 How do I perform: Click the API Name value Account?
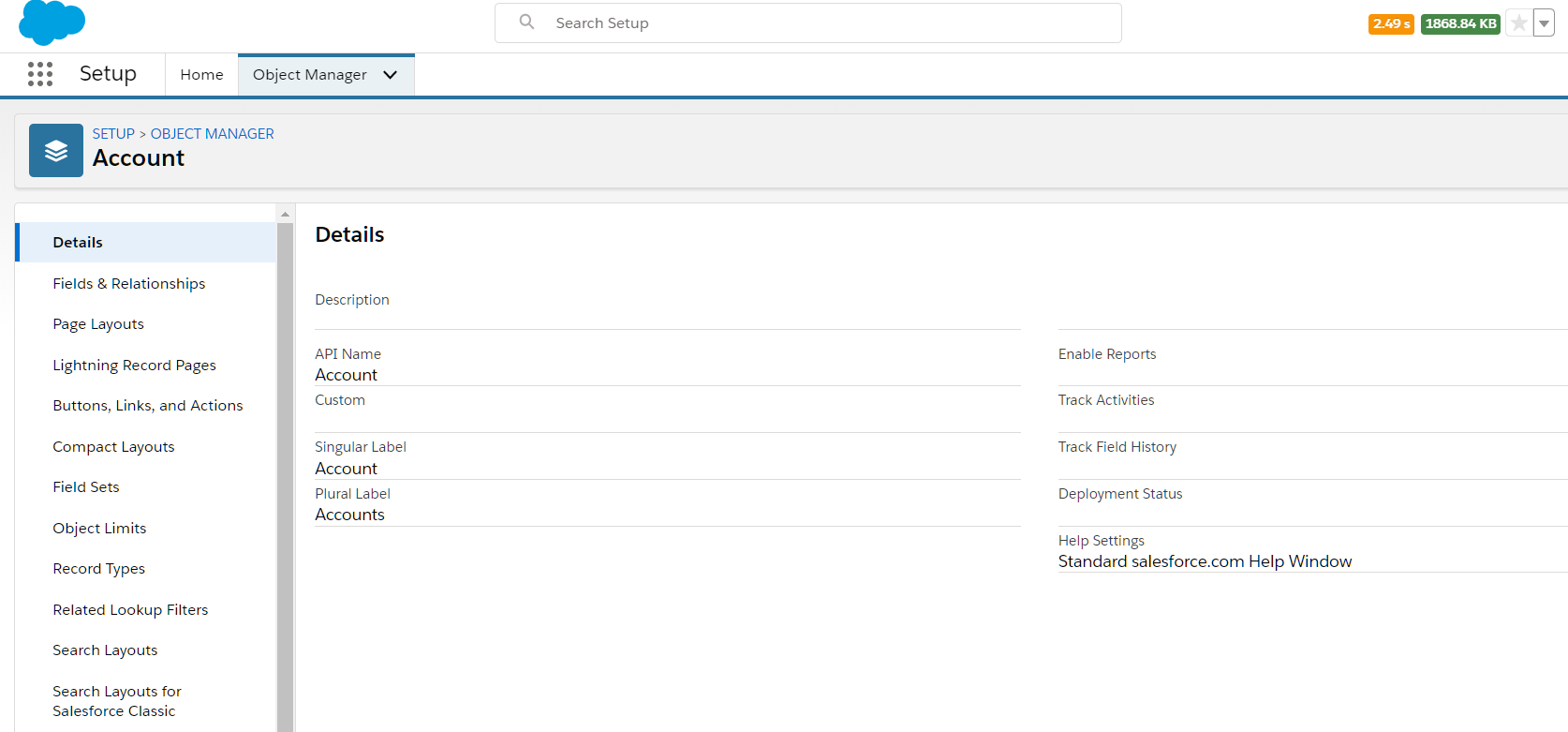346,375
